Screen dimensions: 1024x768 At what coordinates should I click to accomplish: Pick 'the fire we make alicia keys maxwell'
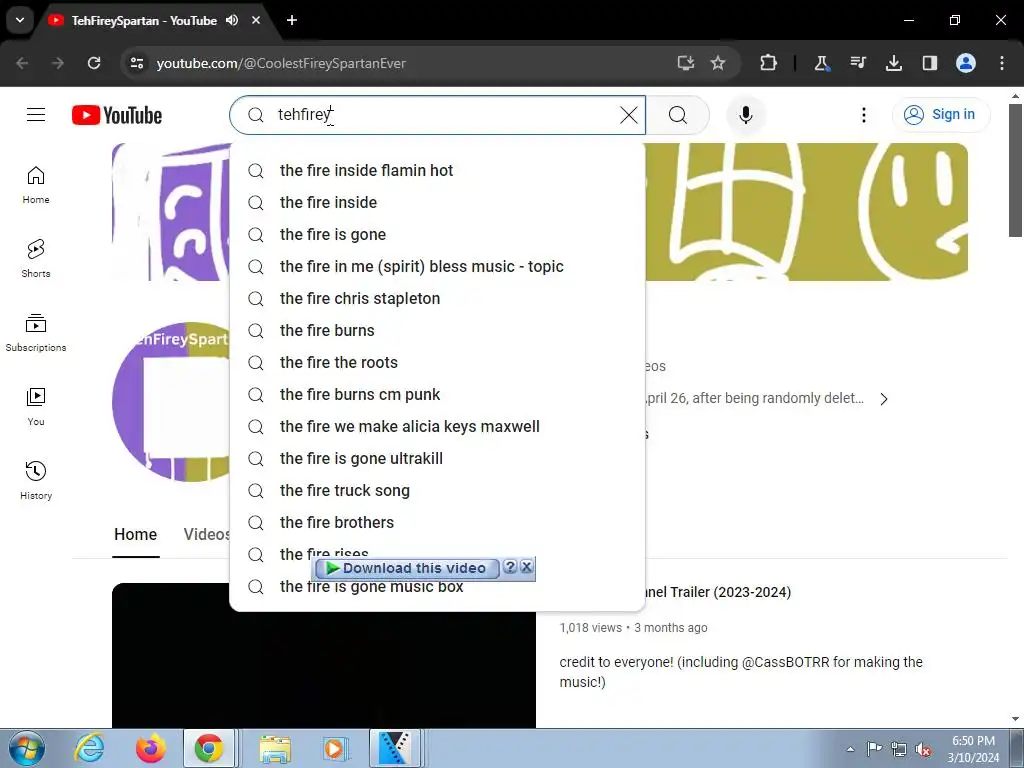[x=437, y=426]
